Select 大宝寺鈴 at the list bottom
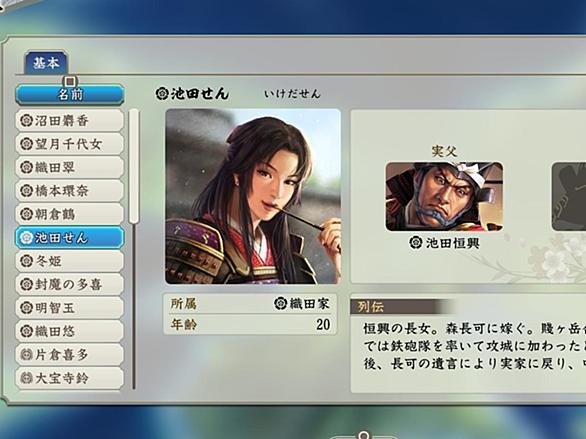 pyautogui.click(x=70, y=378)
